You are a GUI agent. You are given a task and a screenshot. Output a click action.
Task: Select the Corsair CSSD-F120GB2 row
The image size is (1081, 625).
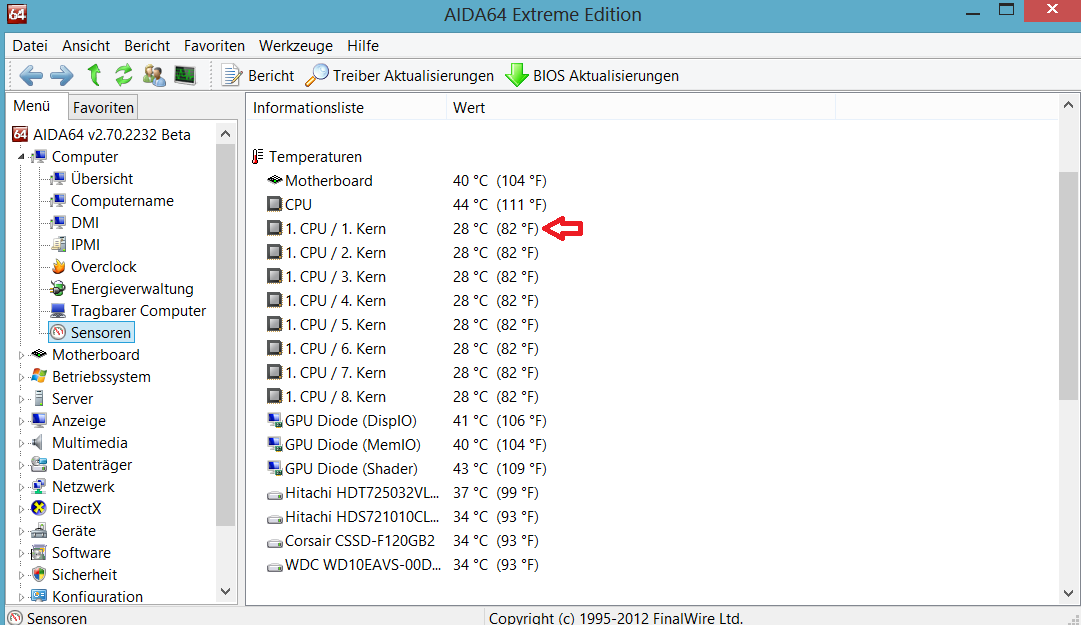402,540
